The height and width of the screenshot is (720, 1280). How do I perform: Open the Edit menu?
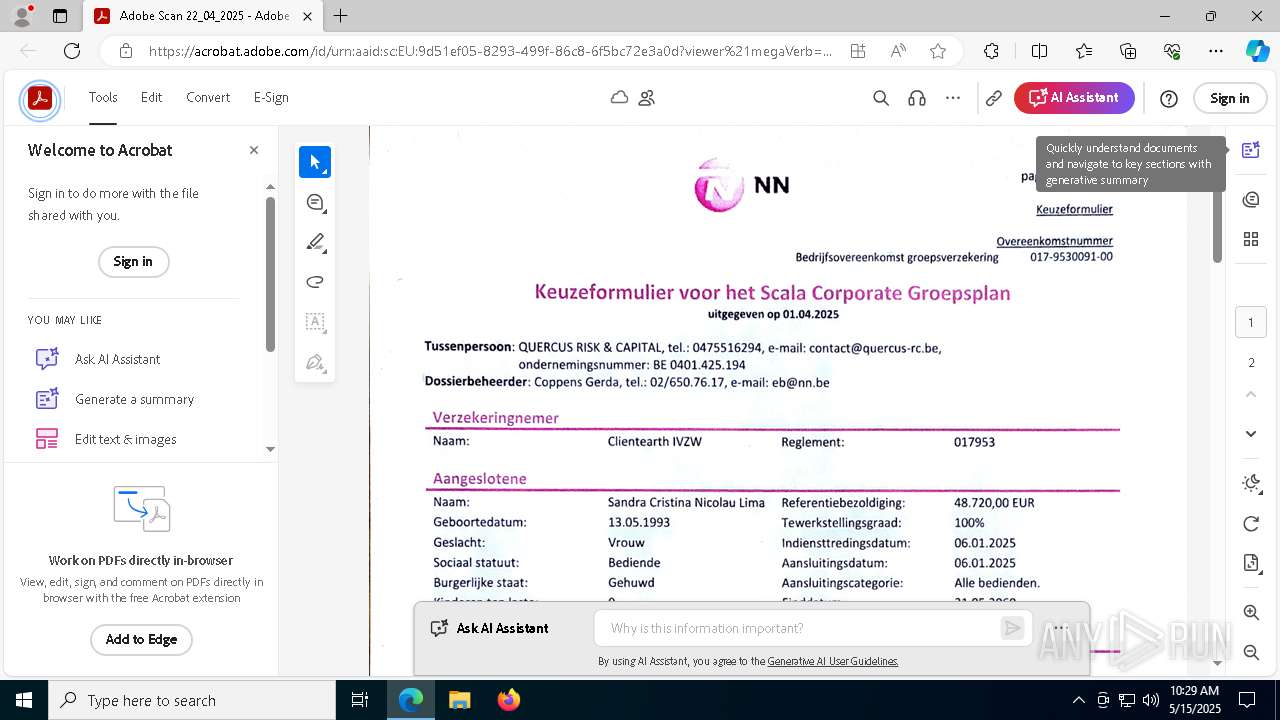[x=151, y=97]
